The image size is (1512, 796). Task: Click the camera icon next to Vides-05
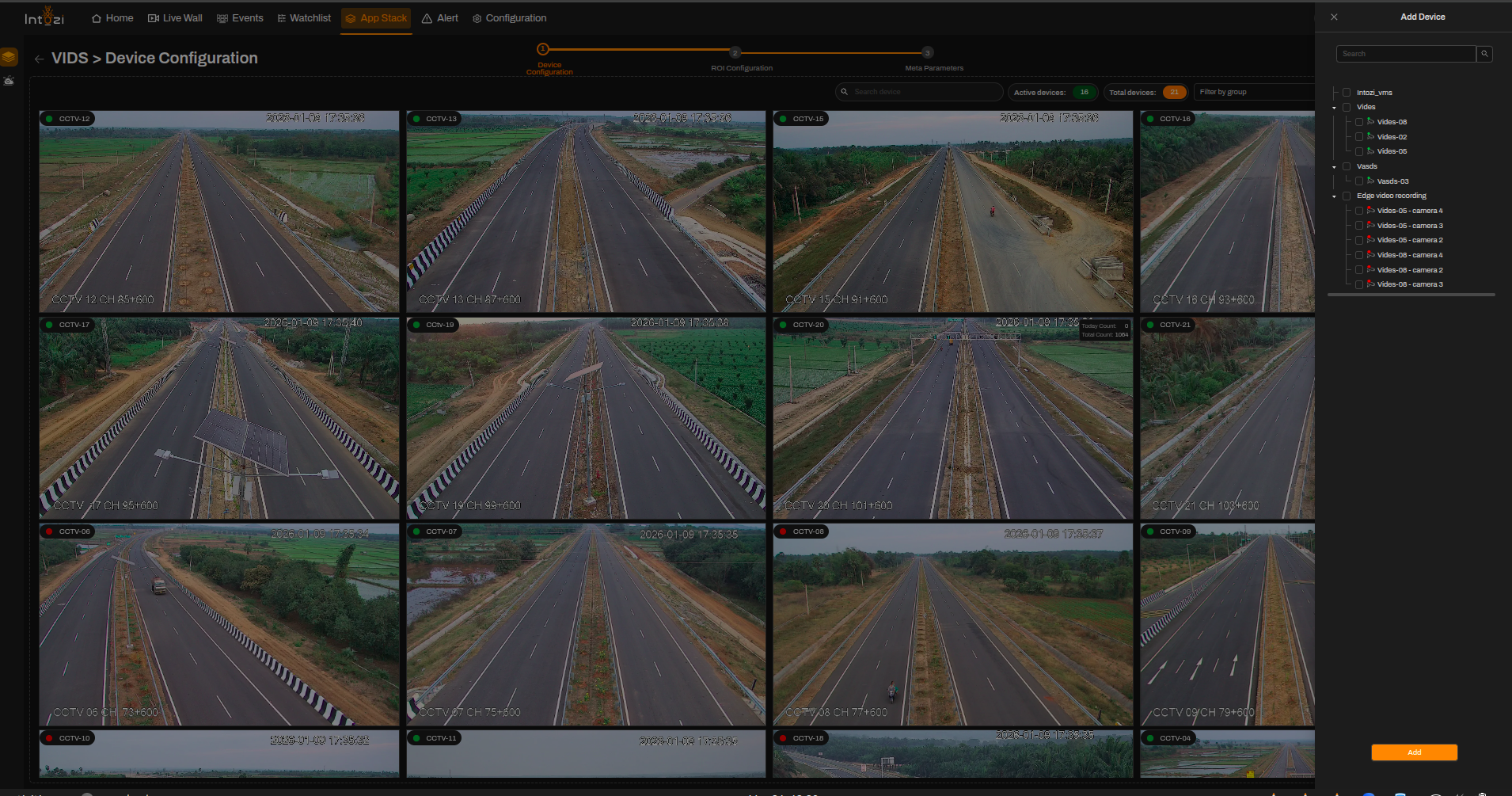coord(1370,151)
